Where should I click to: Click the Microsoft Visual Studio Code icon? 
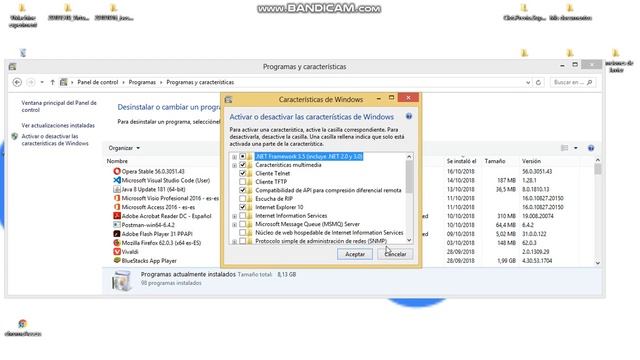click(117, 180)
